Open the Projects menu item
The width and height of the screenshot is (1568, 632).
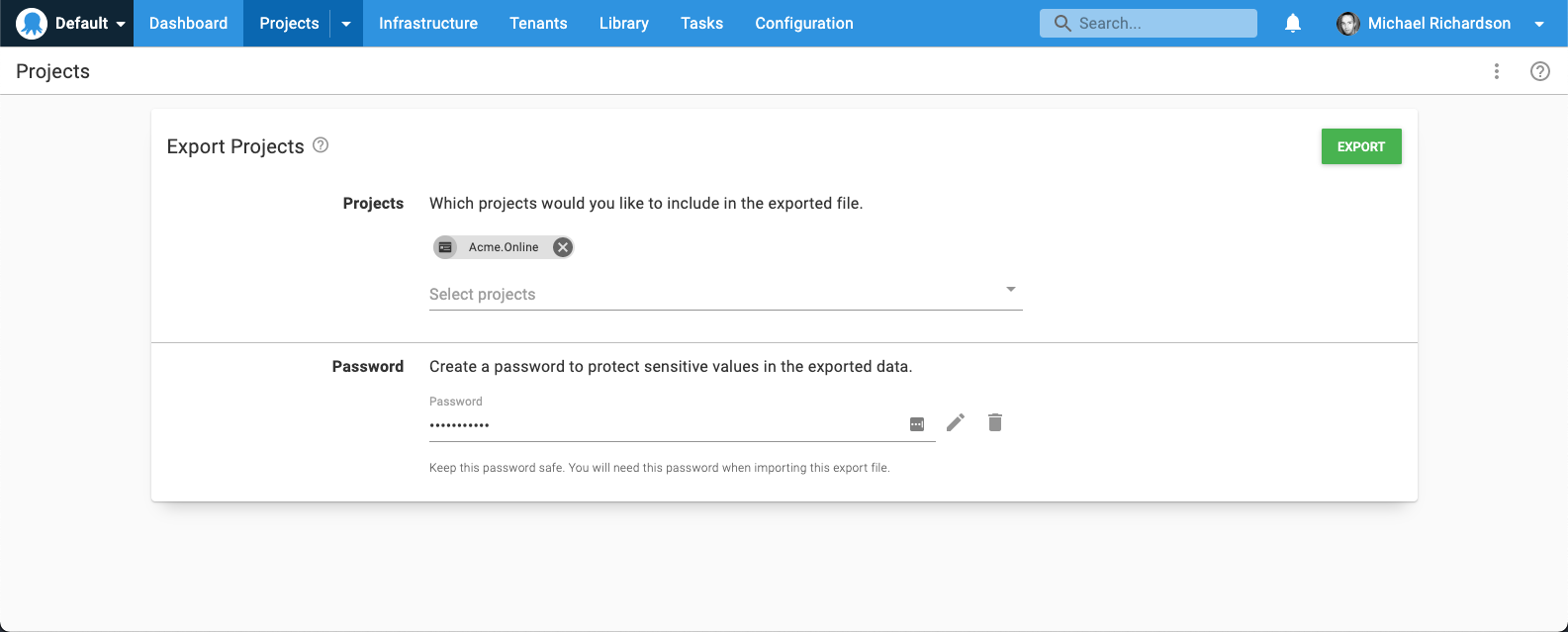tap(289, 23)
